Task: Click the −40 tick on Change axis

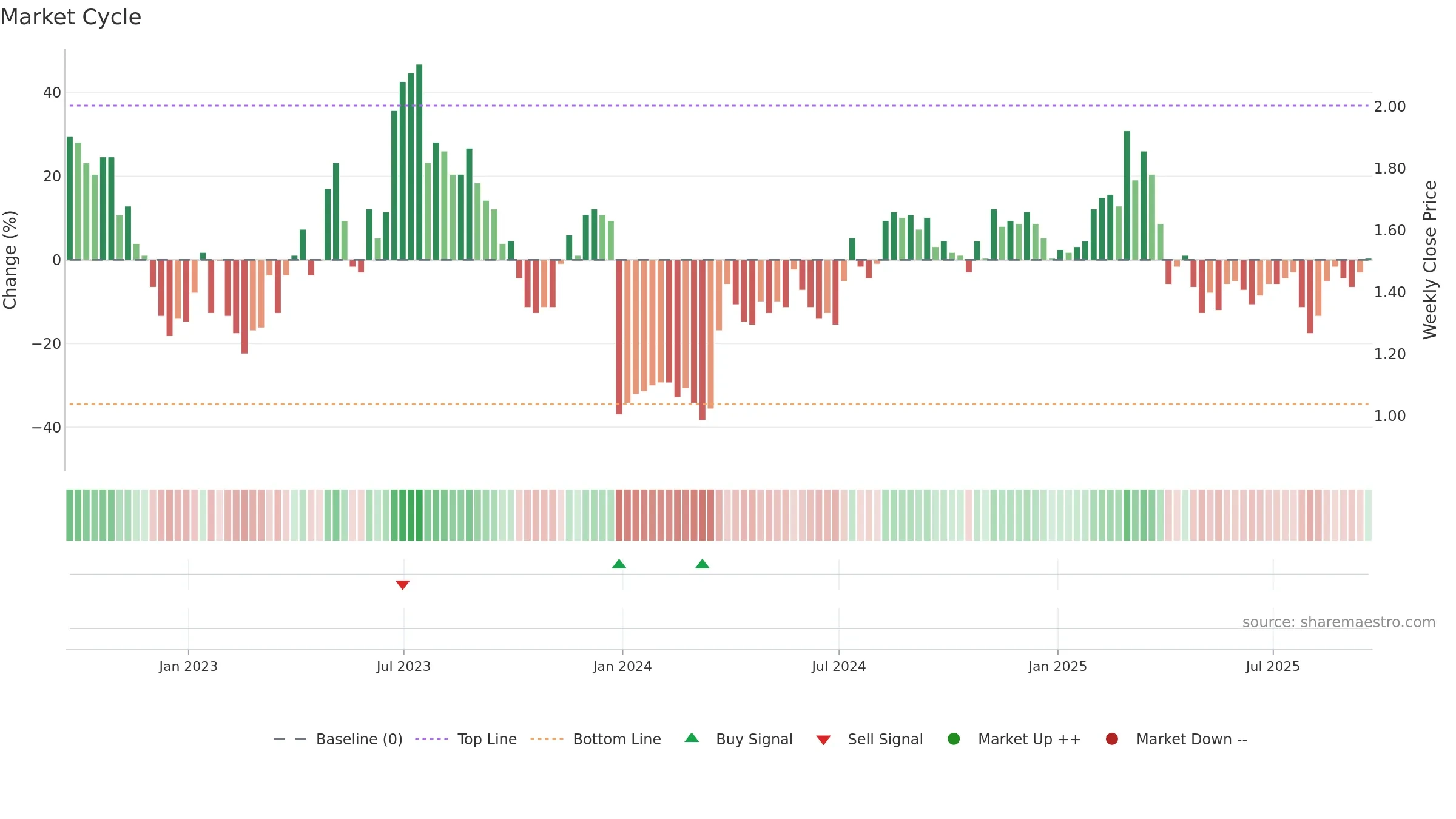Action: coord(47,428)
